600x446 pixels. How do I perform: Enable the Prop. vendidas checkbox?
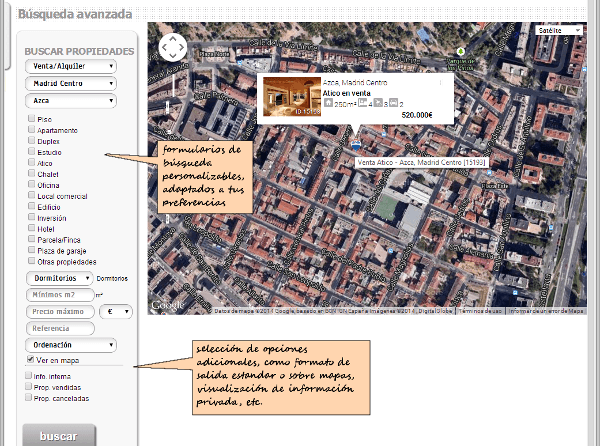[29, 387]
